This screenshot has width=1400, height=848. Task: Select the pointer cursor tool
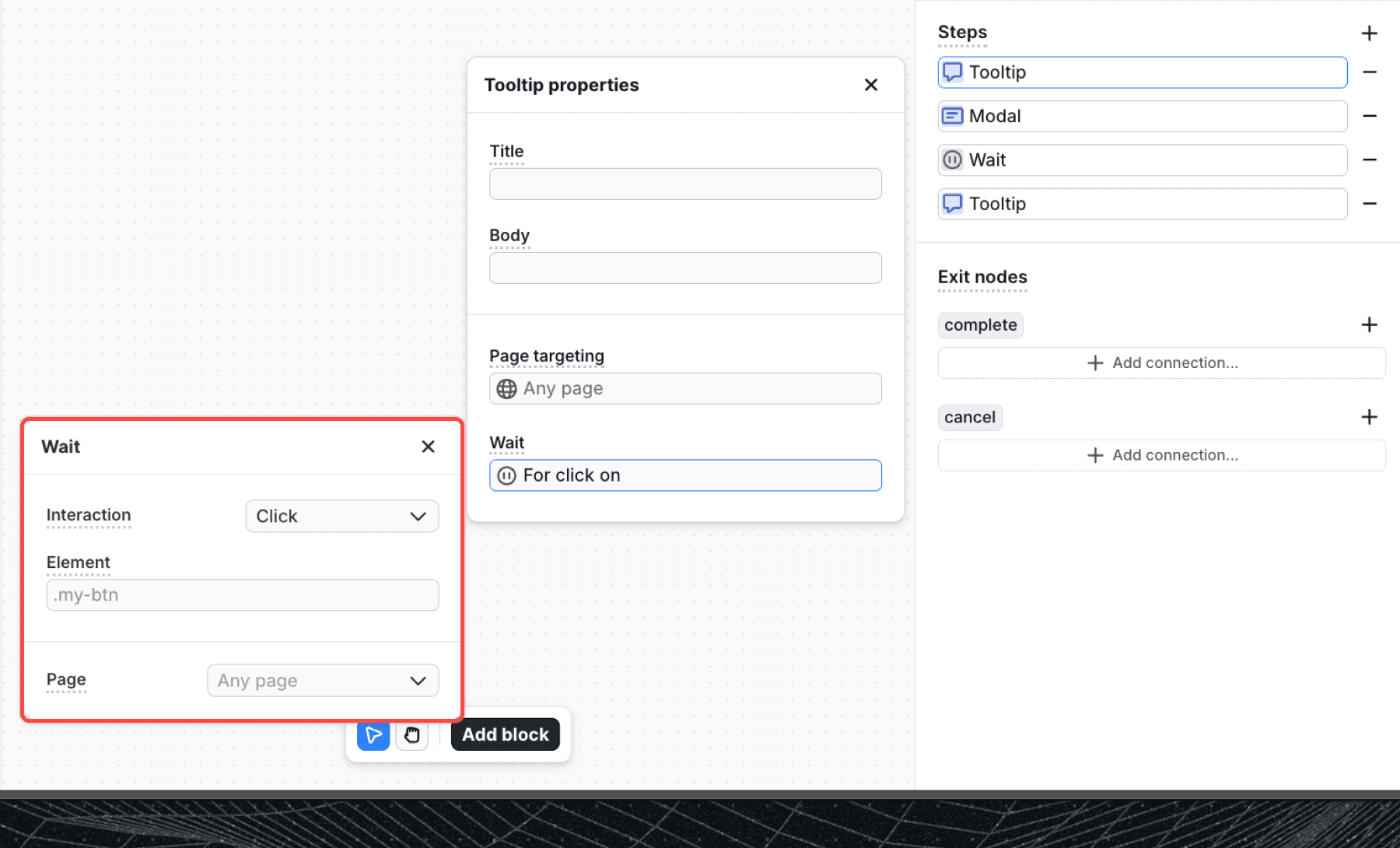pos(373,735)
